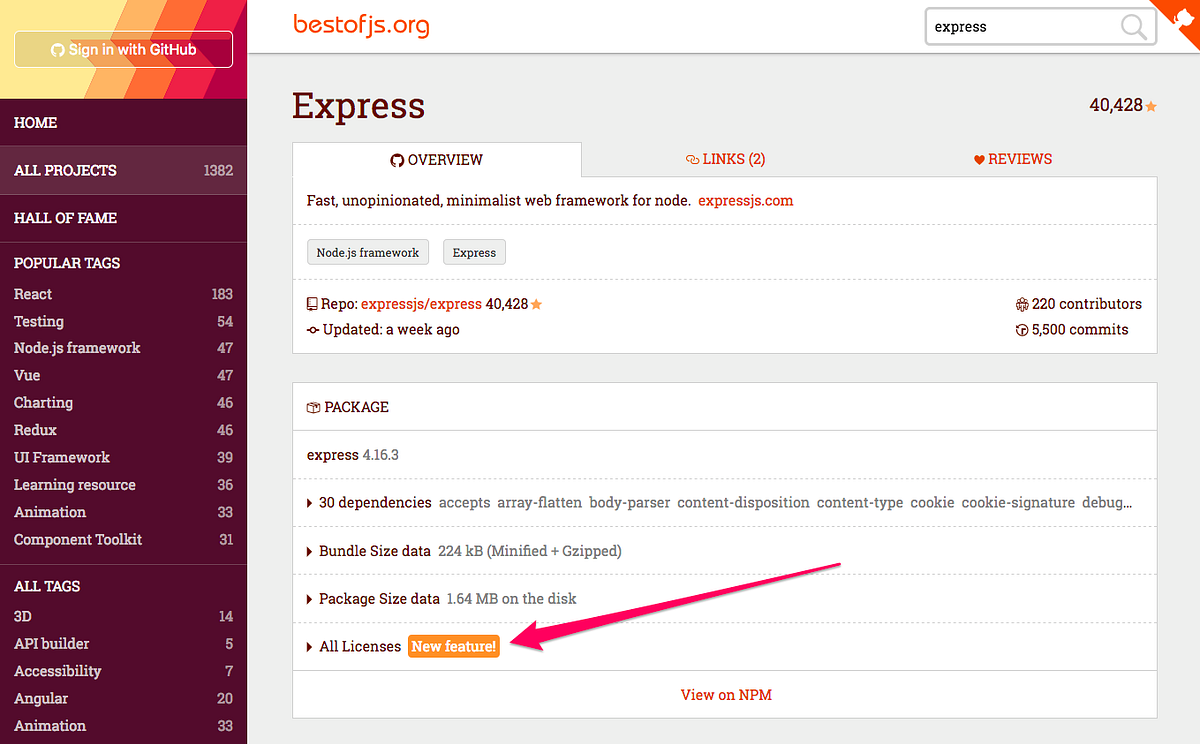The image size is (1200, 744).
Task: Open the expressjs.com website link
Action: tap(745, 200)
